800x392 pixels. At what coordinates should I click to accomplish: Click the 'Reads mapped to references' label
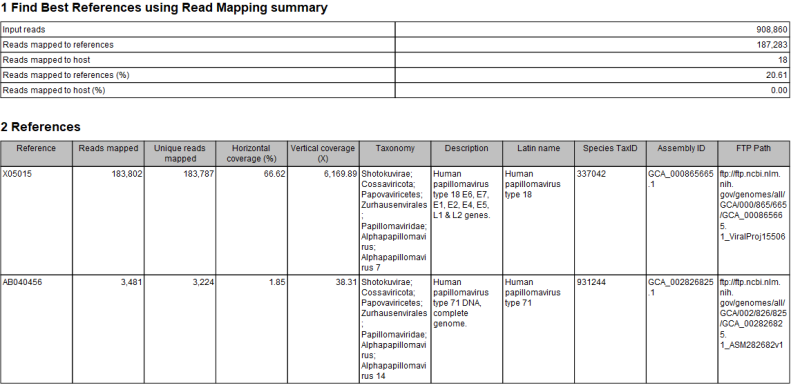pyautogui.click(x=58, y=45)
